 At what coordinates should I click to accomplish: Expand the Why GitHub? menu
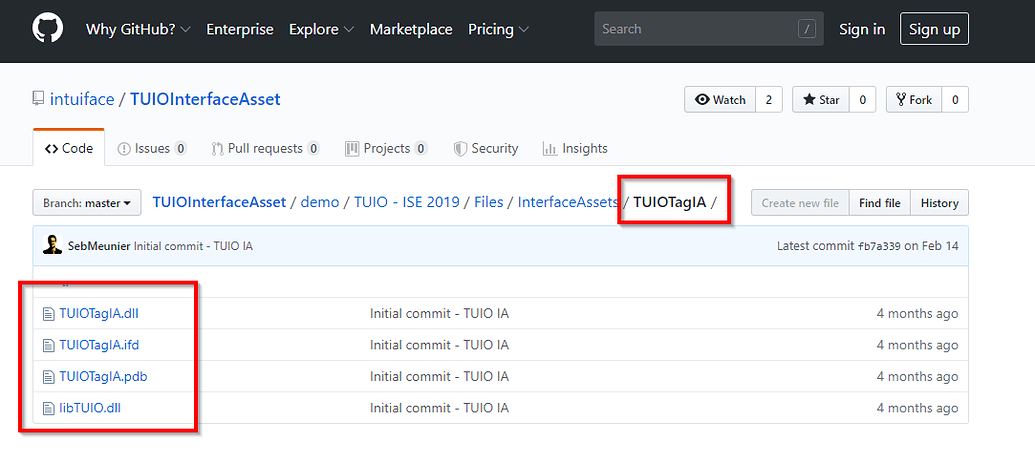click(x=137, y=29)
